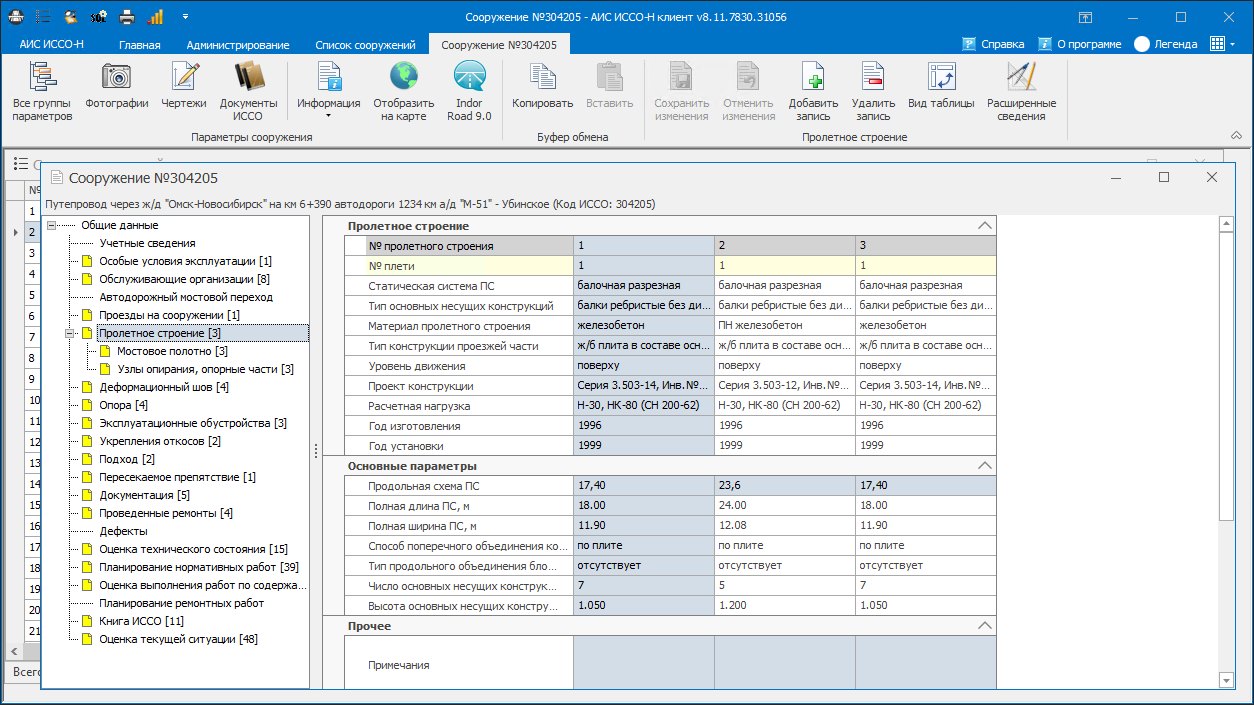1254x705 pixels.
Task: Collapse the Пролетное строение section
Action: click(x=985, y=226)
